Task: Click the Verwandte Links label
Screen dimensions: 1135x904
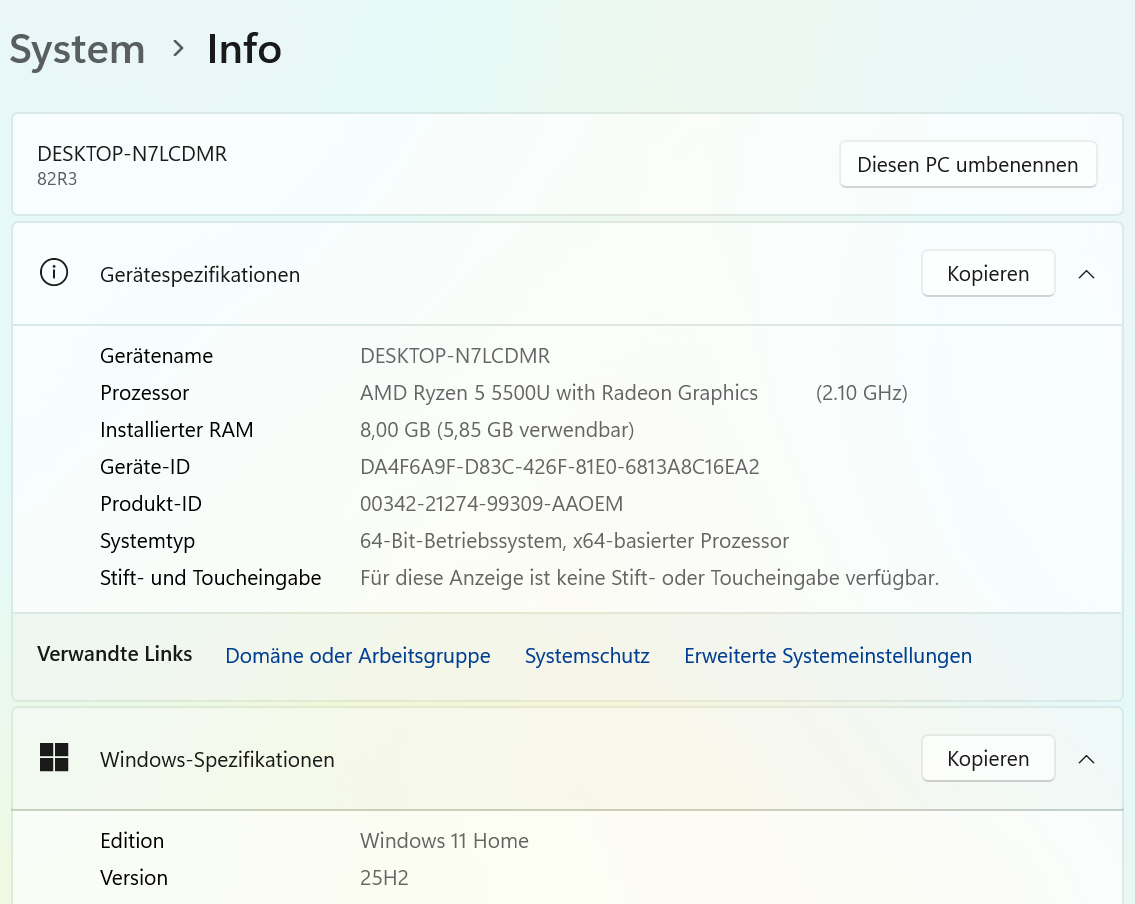Action: pyautogui.click(x=114, y=654)
